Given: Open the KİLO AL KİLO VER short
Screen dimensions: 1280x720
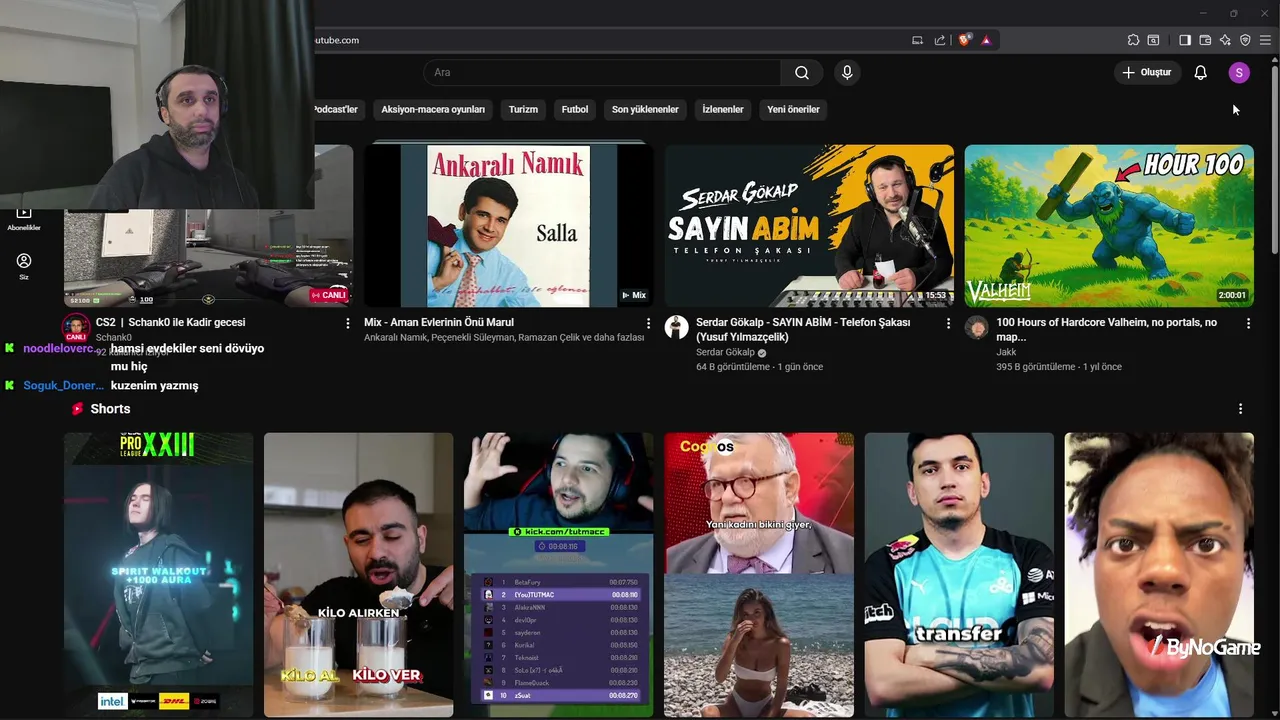Looking at the screenshot, I should click(359, 575).
